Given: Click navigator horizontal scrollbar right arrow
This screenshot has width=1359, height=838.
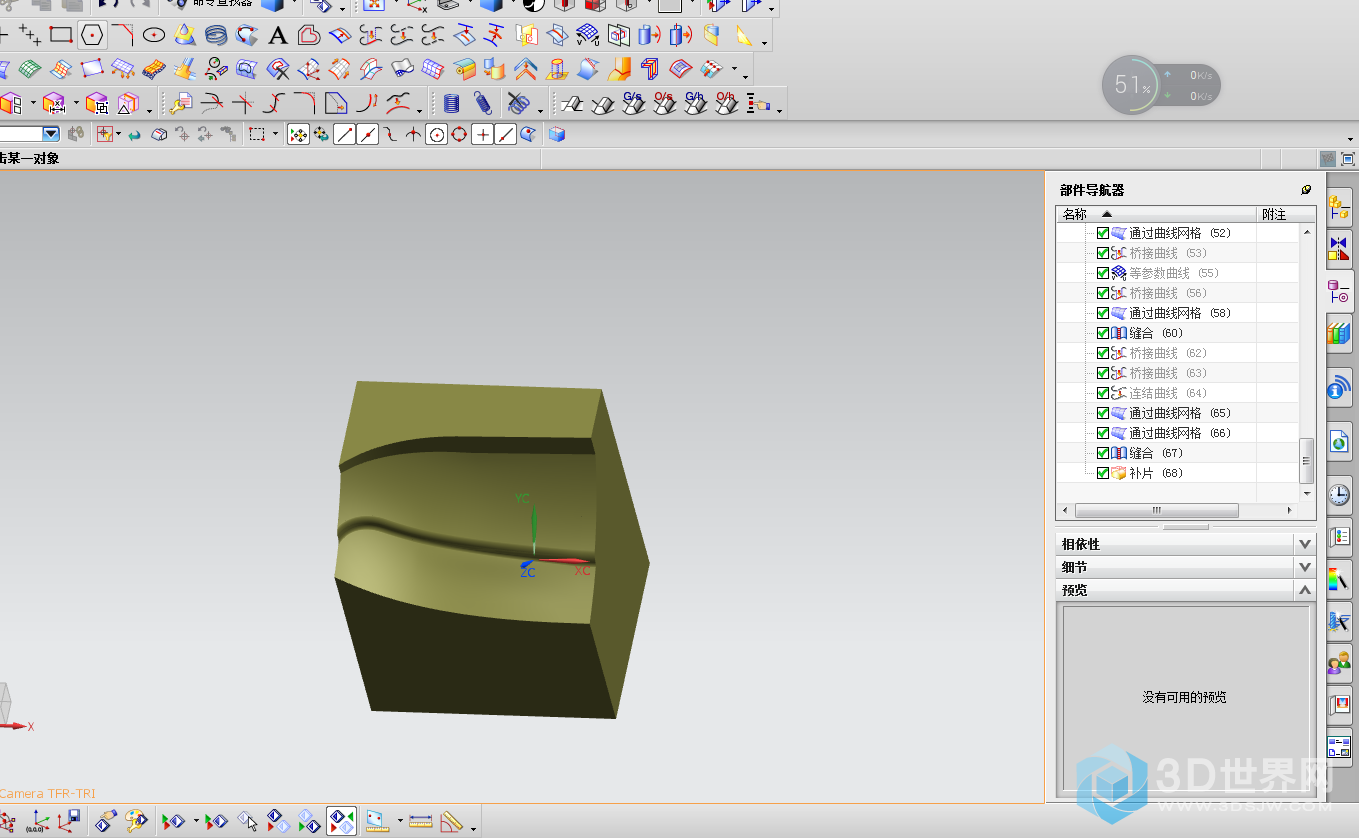Looking at the screenshot, I should tap(1289, 510).
